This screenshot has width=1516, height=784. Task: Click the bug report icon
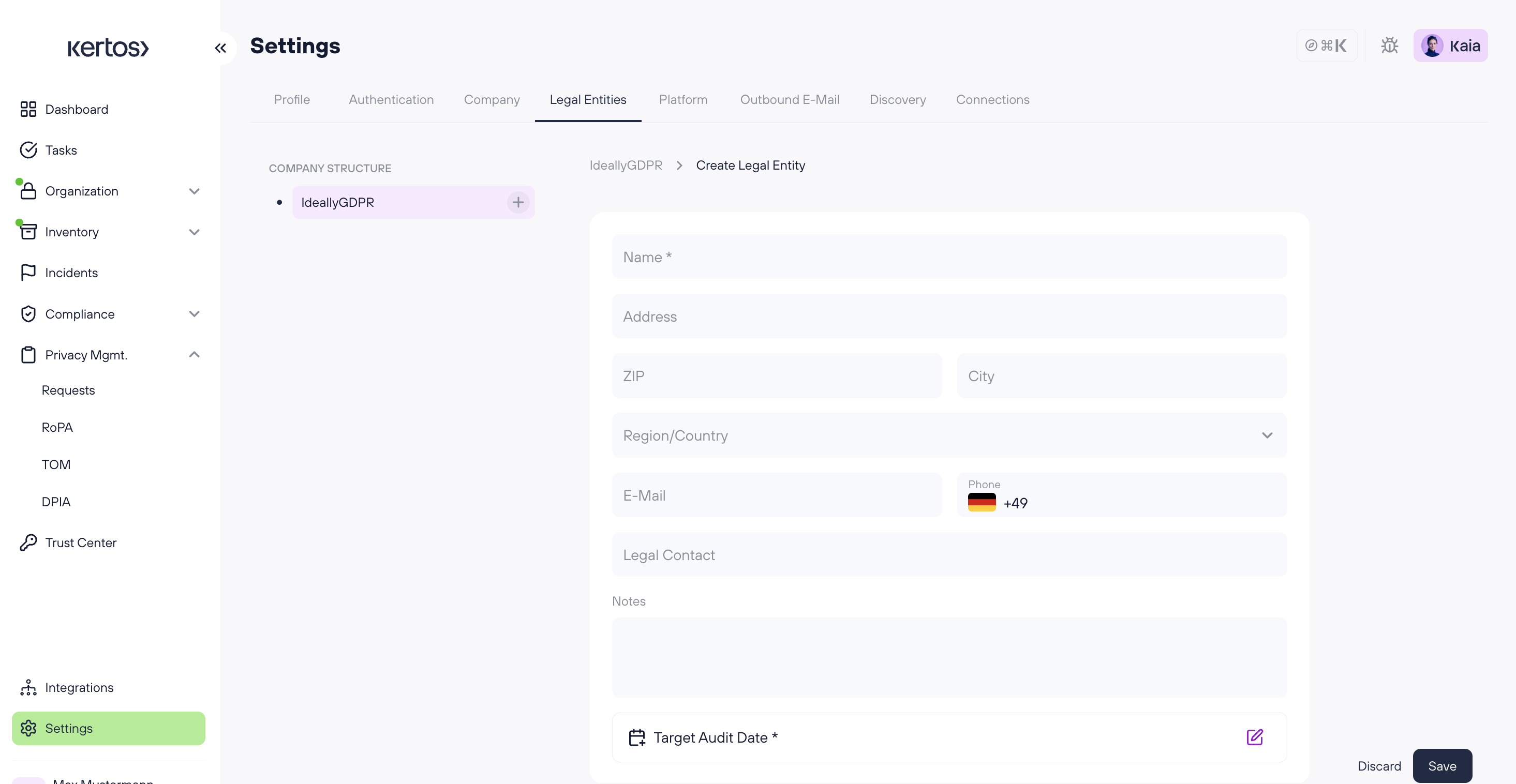click(1389, 46)
